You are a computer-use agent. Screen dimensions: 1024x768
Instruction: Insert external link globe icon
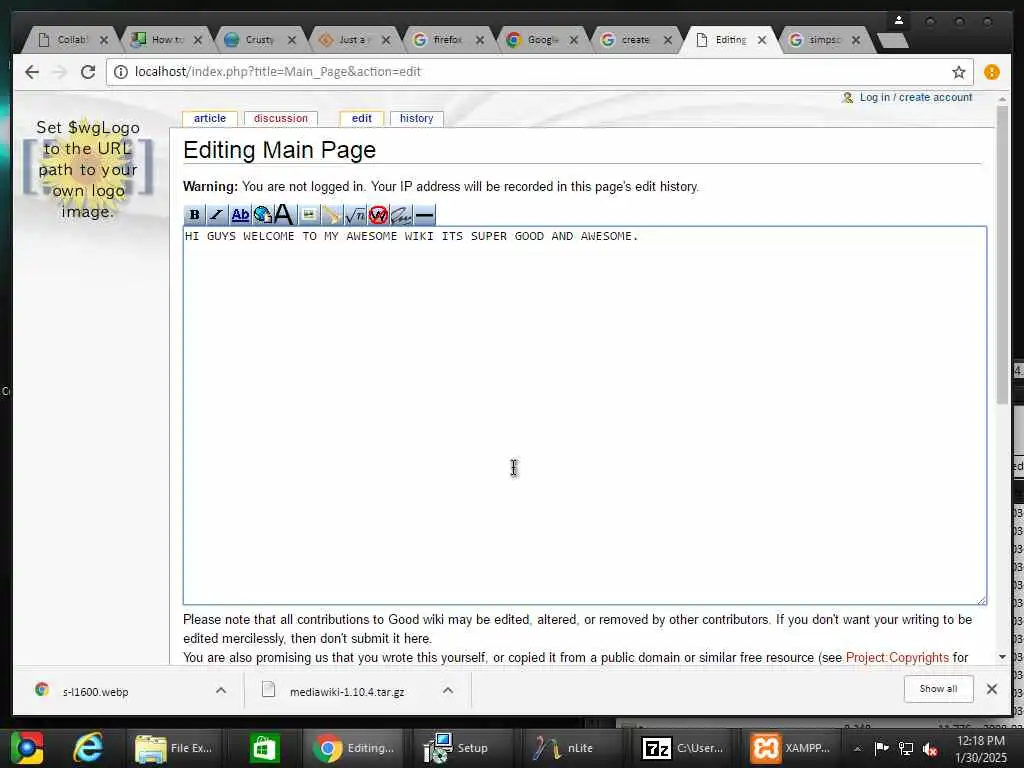263,214
